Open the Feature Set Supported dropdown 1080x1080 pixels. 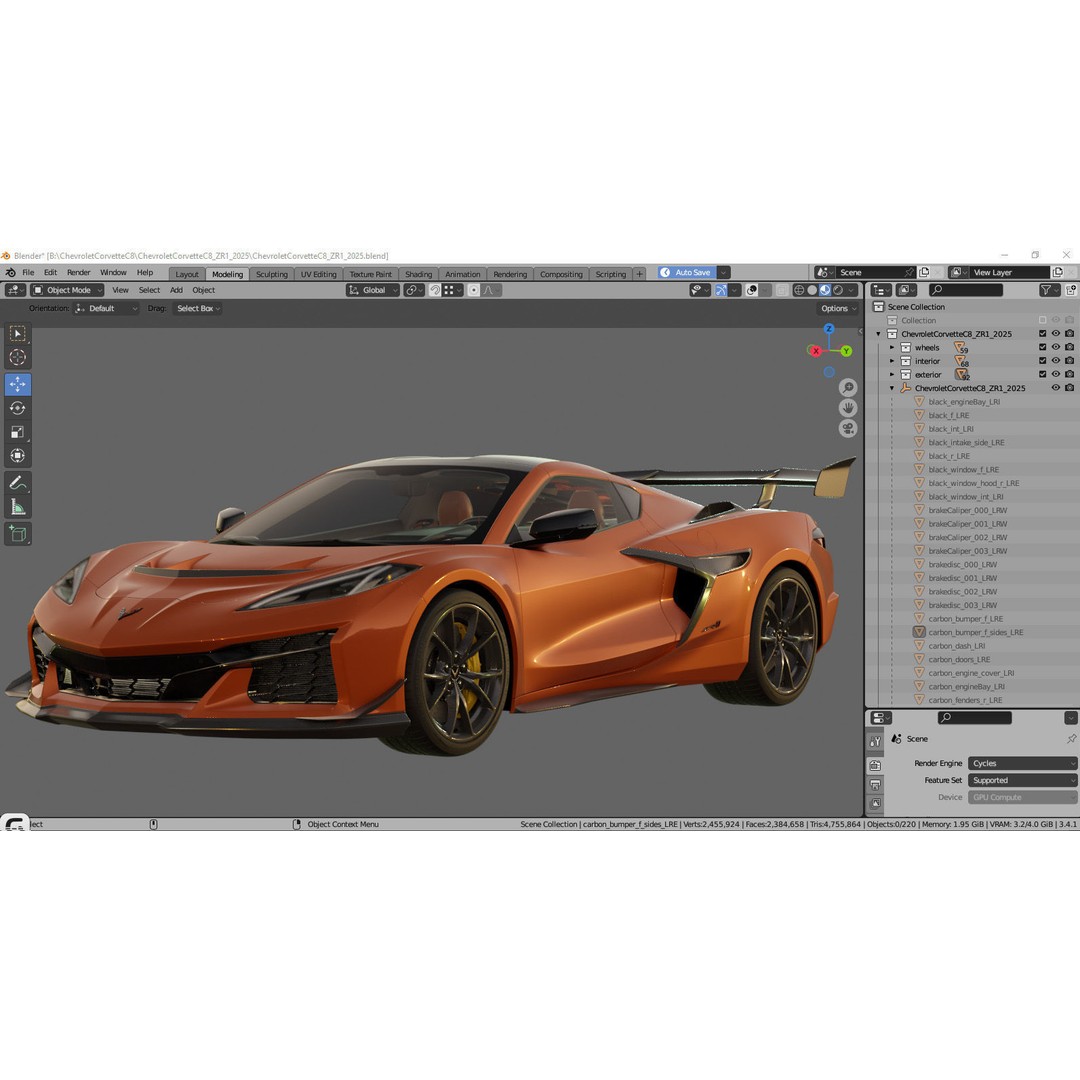coord(1023,780)
